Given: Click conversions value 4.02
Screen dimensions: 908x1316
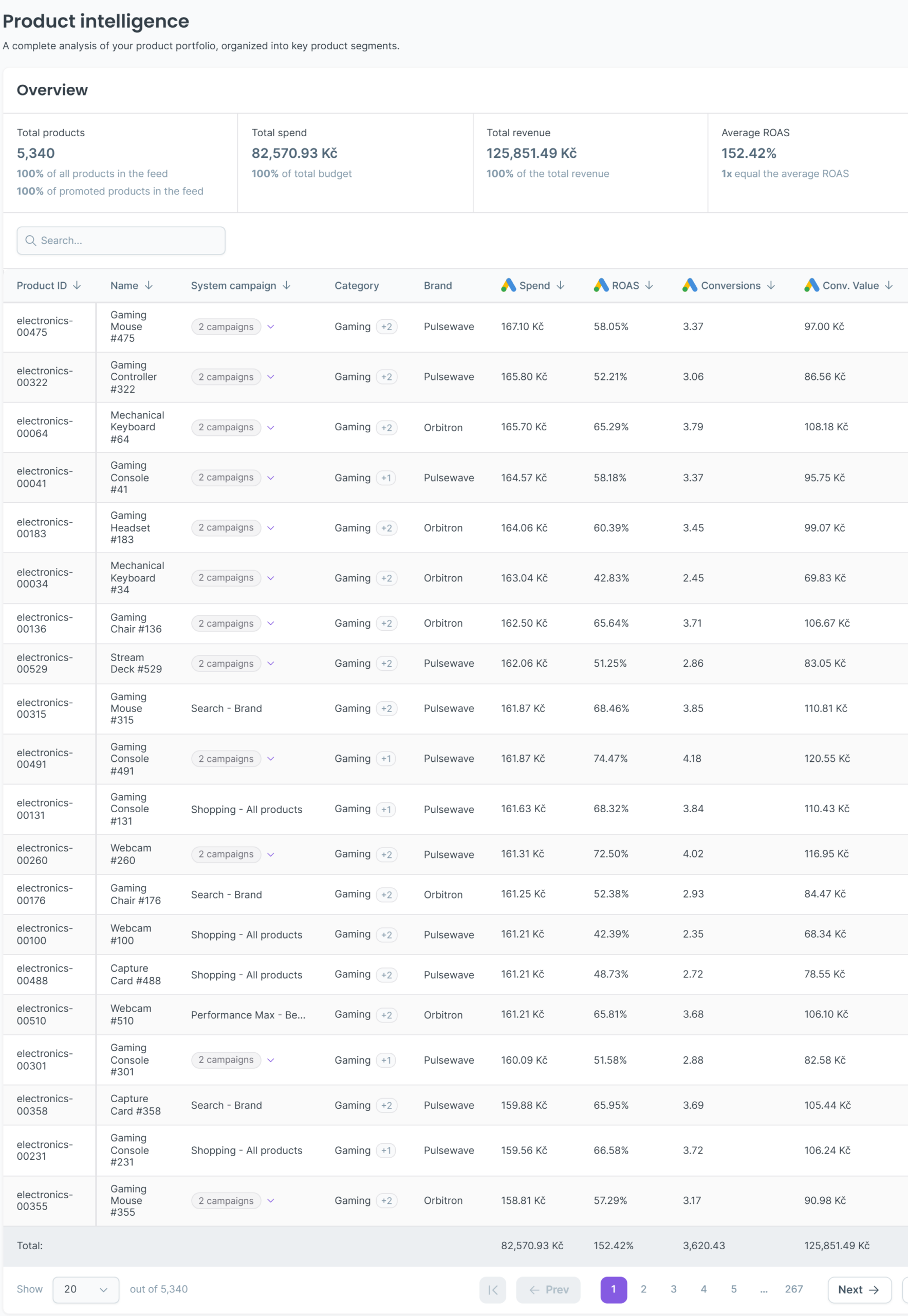Looking at the screenshot, I should pos(693,854).
